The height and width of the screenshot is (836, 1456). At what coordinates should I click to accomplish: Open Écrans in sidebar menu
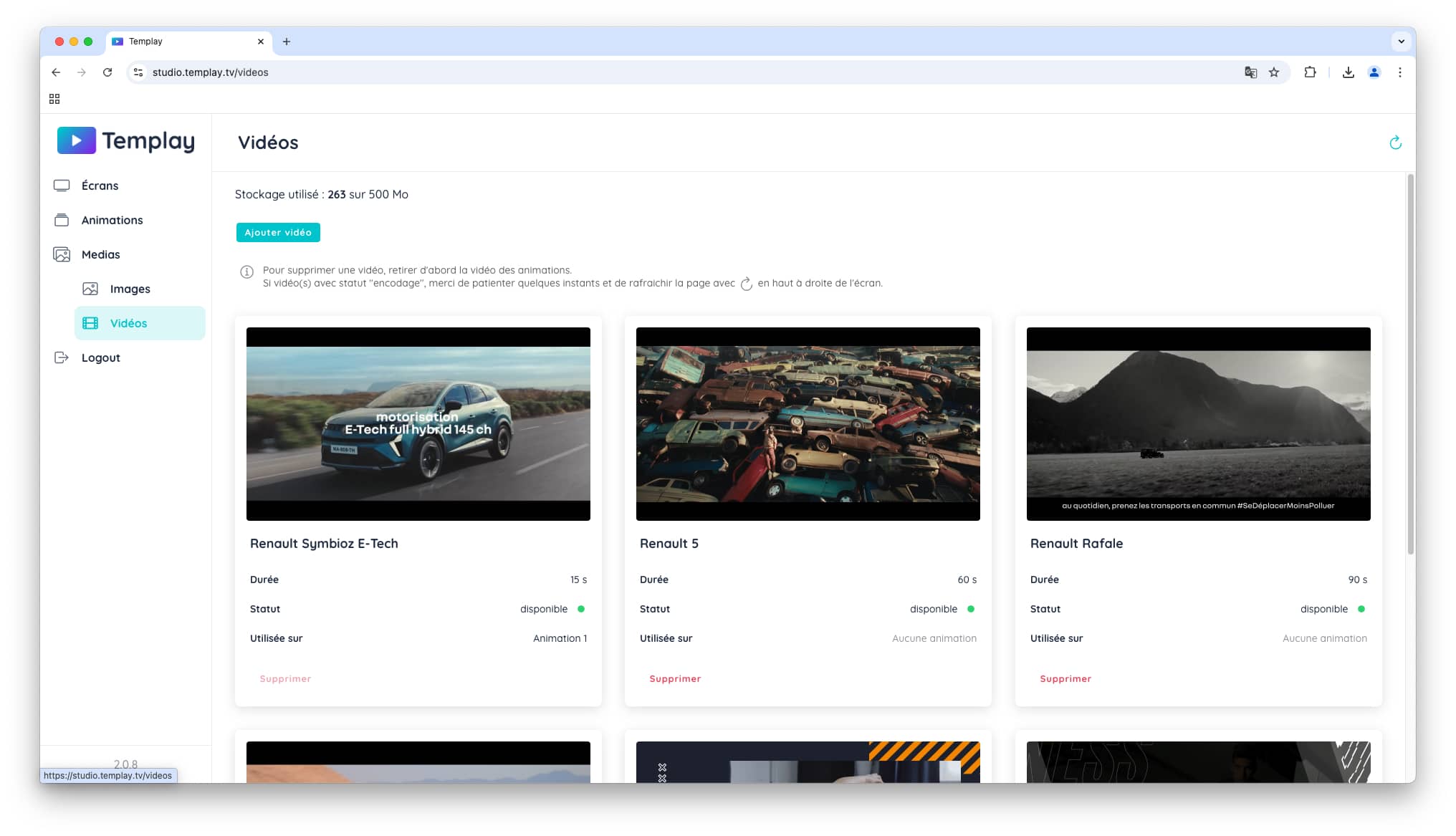pos(100,186)
